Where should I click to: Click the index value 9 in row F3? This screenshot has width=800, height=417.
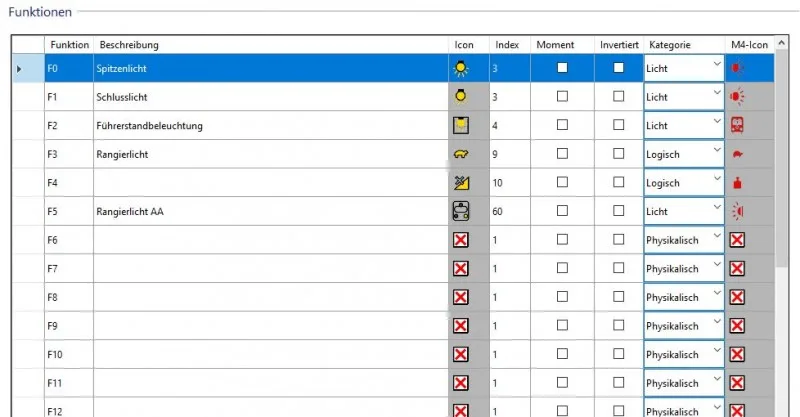click(x=495, y=154)
